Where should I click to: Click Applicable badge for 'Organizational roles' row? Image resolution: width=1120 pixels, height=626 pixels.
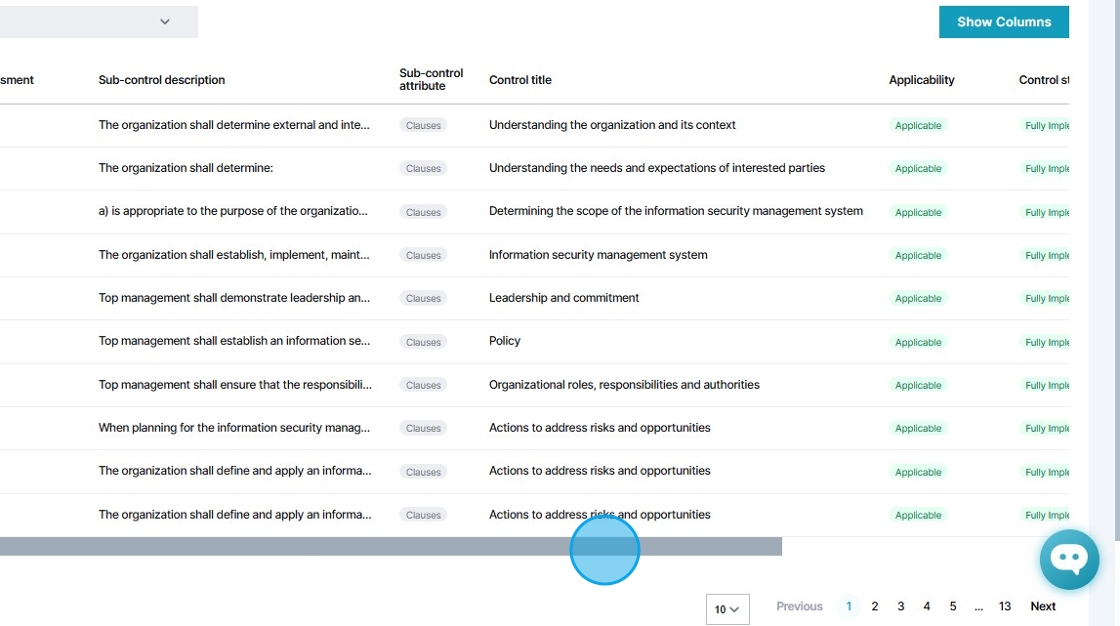click(x=918, y=385)
